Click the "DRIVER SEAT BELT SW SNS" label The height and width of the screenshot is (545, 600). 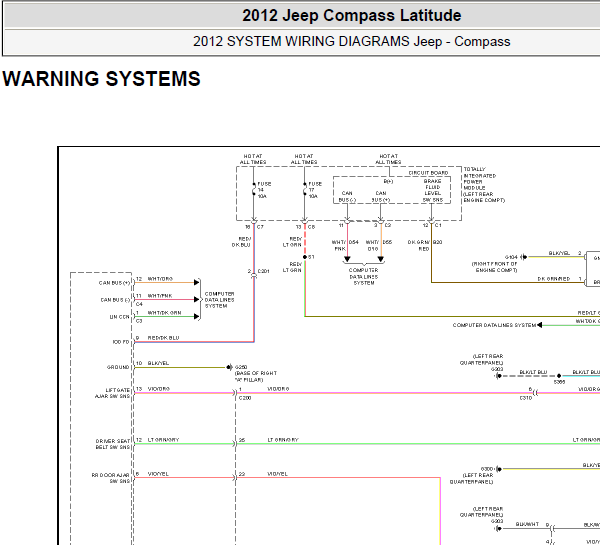(113, 444)
